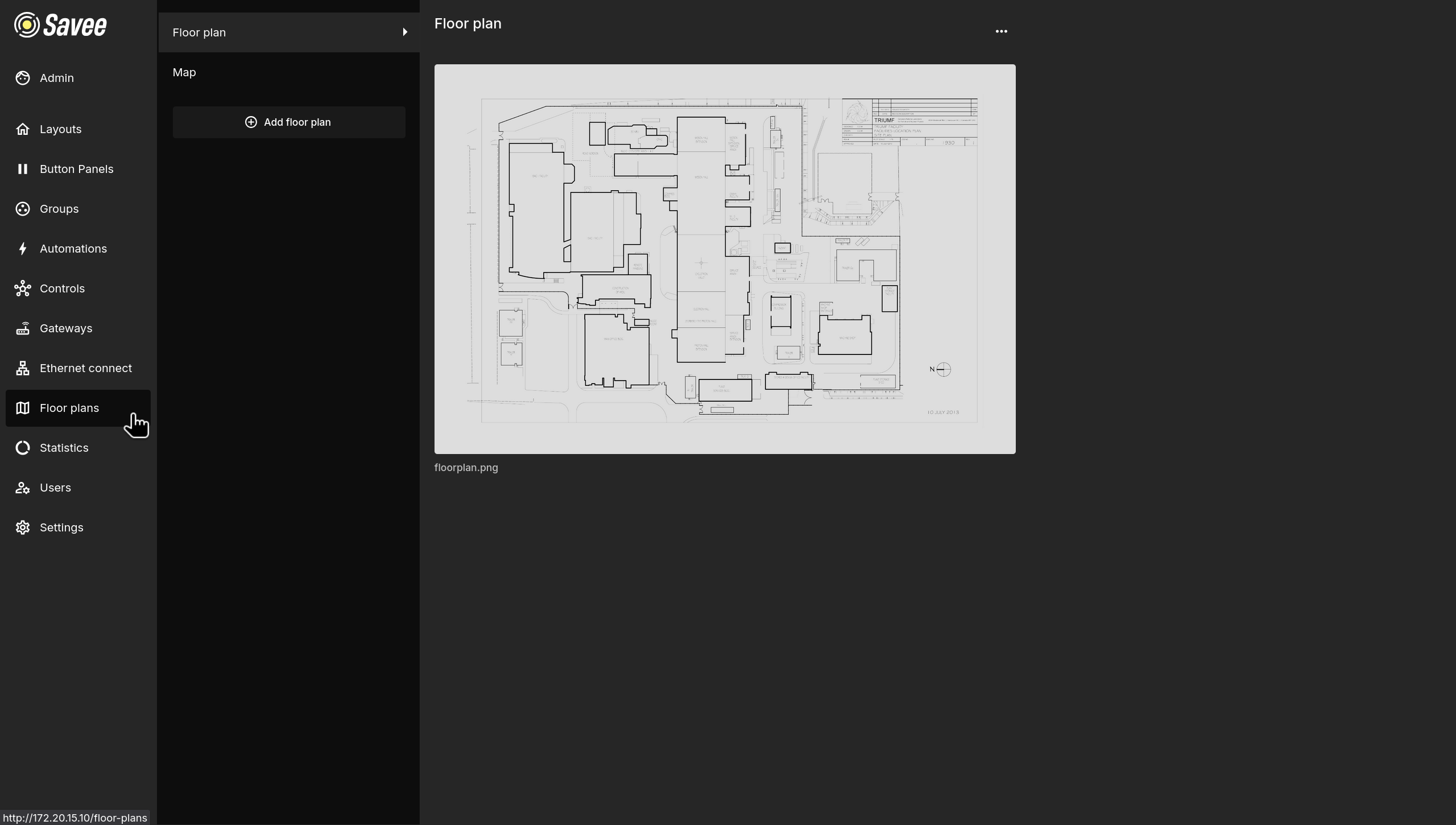Screen dimensions: 1456x825
Task: Open the floor plan overflow menu
Action: click(x=1001, y=31)
